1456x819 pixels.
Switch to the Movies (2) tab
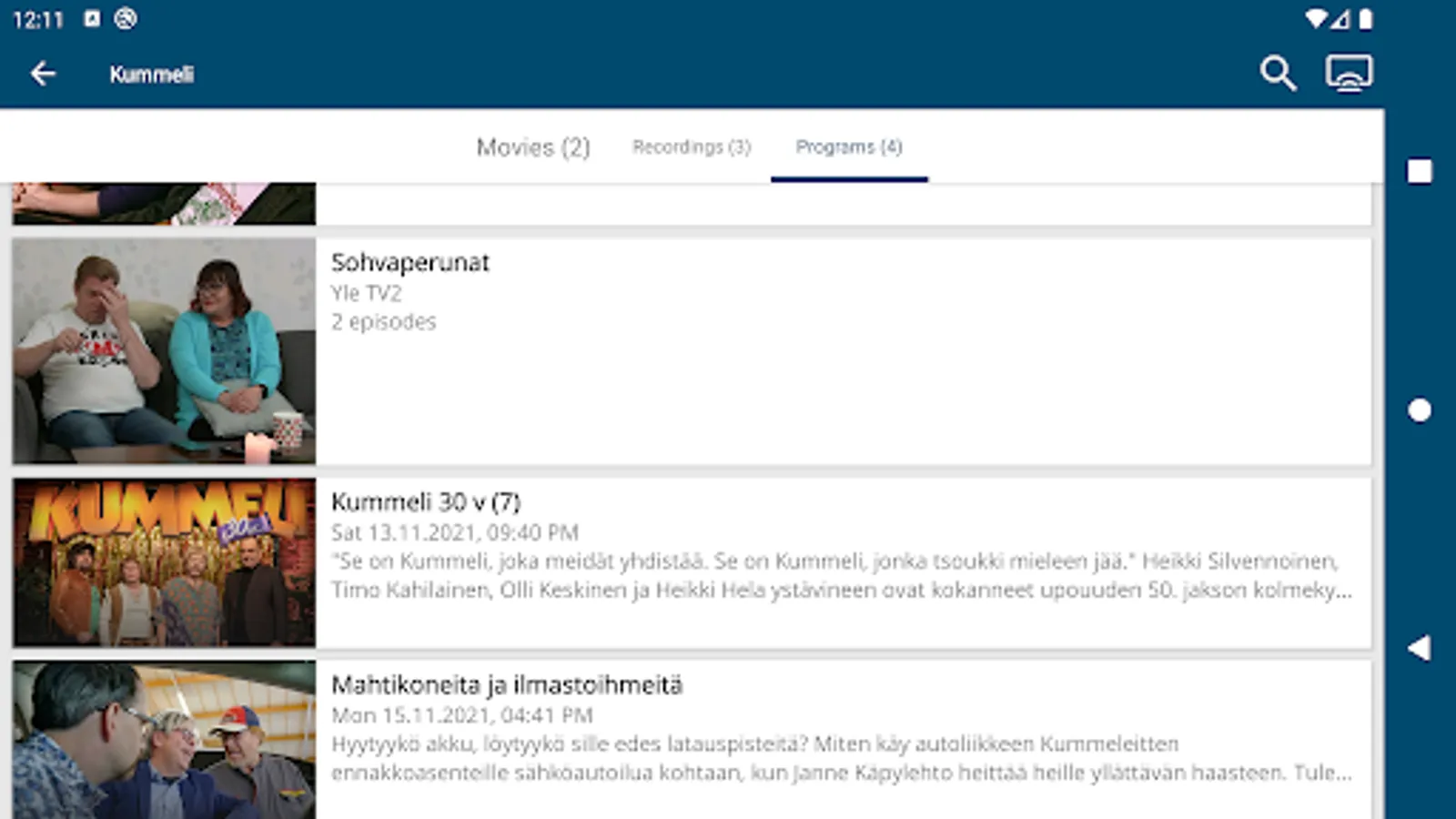click(x=533, y=147)
